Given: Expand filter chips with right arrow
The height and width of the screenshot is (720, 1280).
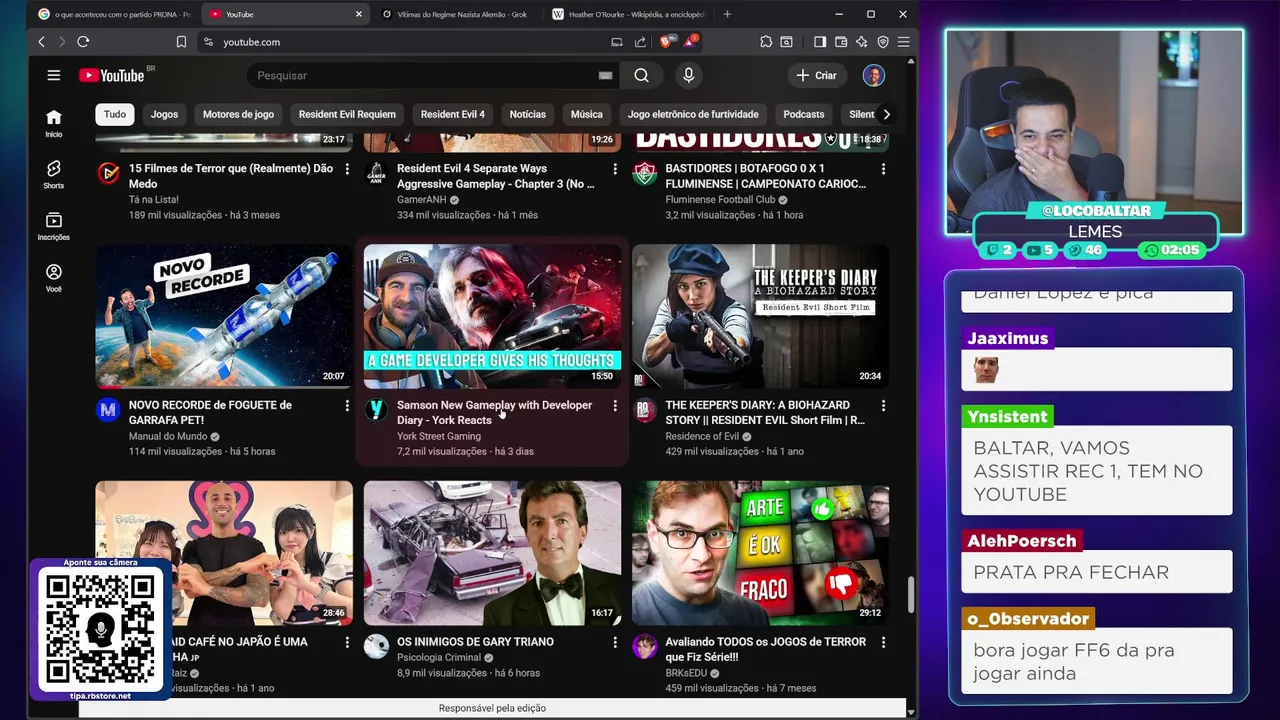Looking at the screenshot, I should [x=886, y=114].
